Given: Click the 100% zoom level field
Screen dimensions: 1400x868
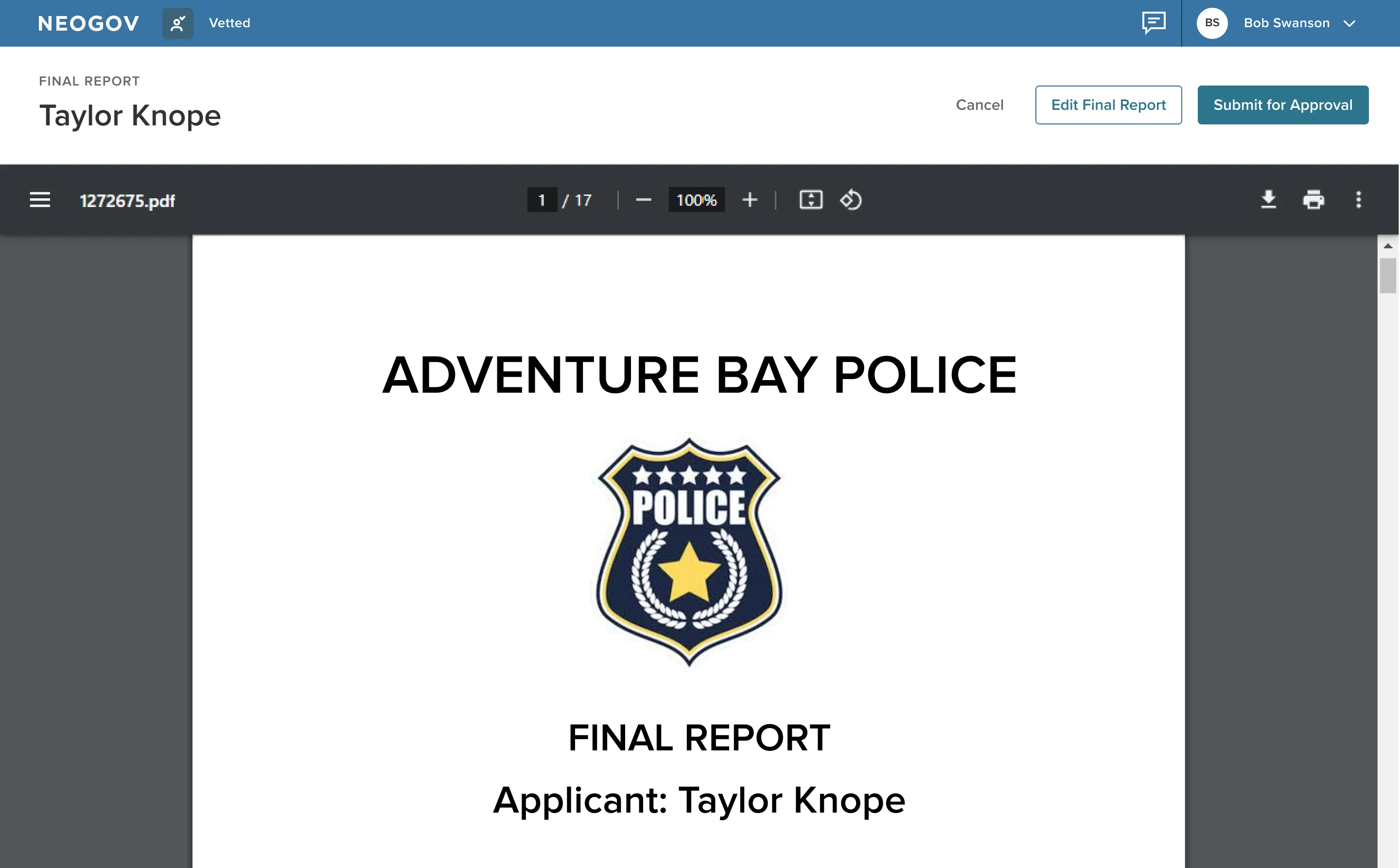Looking at the screenshot, I should click(x=697, y=200).
